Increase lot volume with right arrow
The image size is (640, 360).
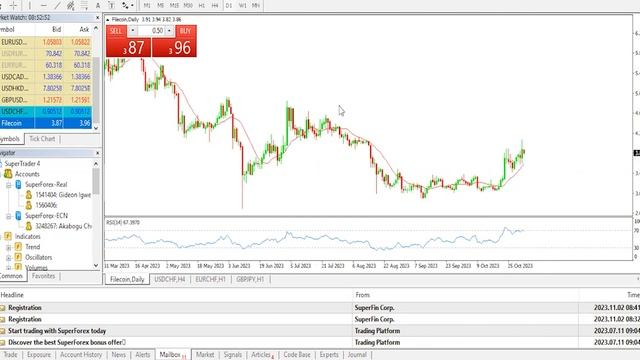pos(169,31)
